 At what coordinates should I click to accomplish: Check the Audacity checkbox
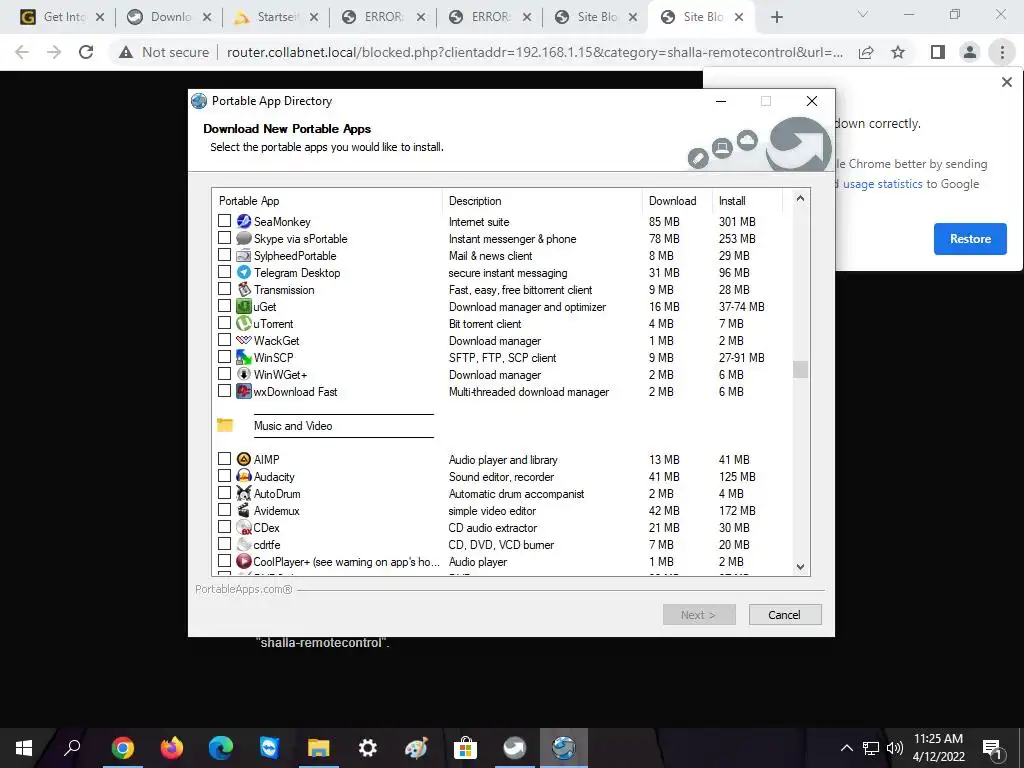point(224,475)
